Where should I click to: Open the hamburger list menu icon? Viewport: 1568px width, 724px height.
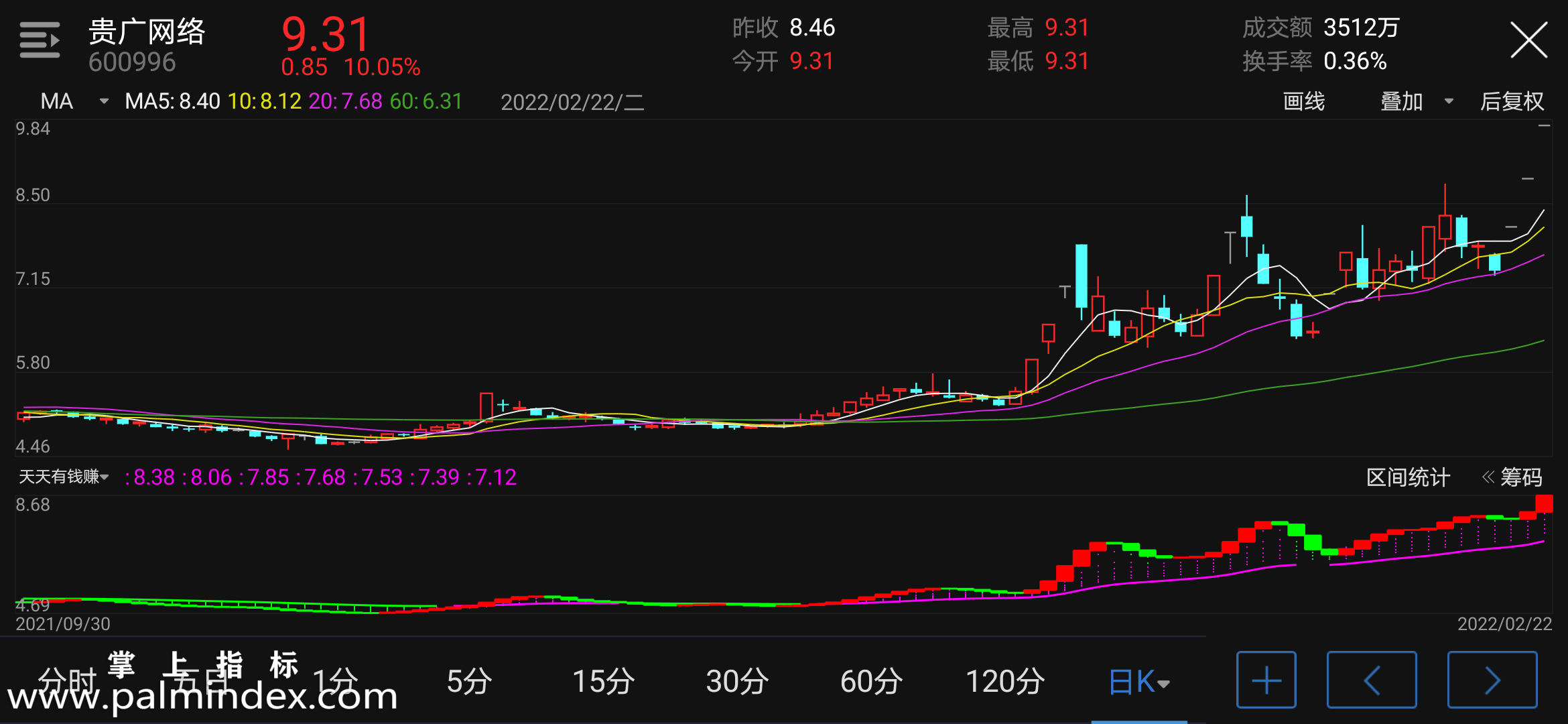click(40, 40)
